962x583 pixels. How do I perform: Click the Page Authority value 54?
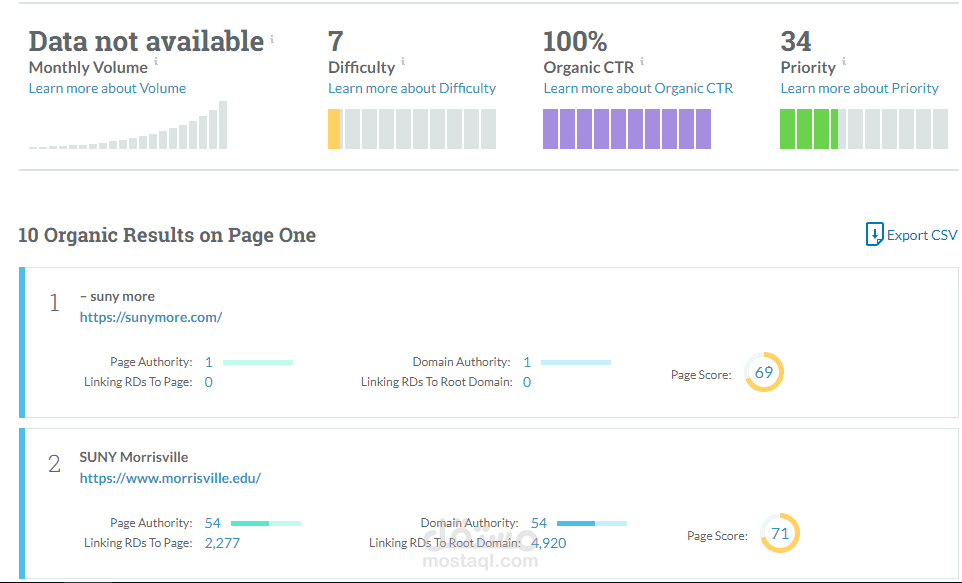pos(212,523)
